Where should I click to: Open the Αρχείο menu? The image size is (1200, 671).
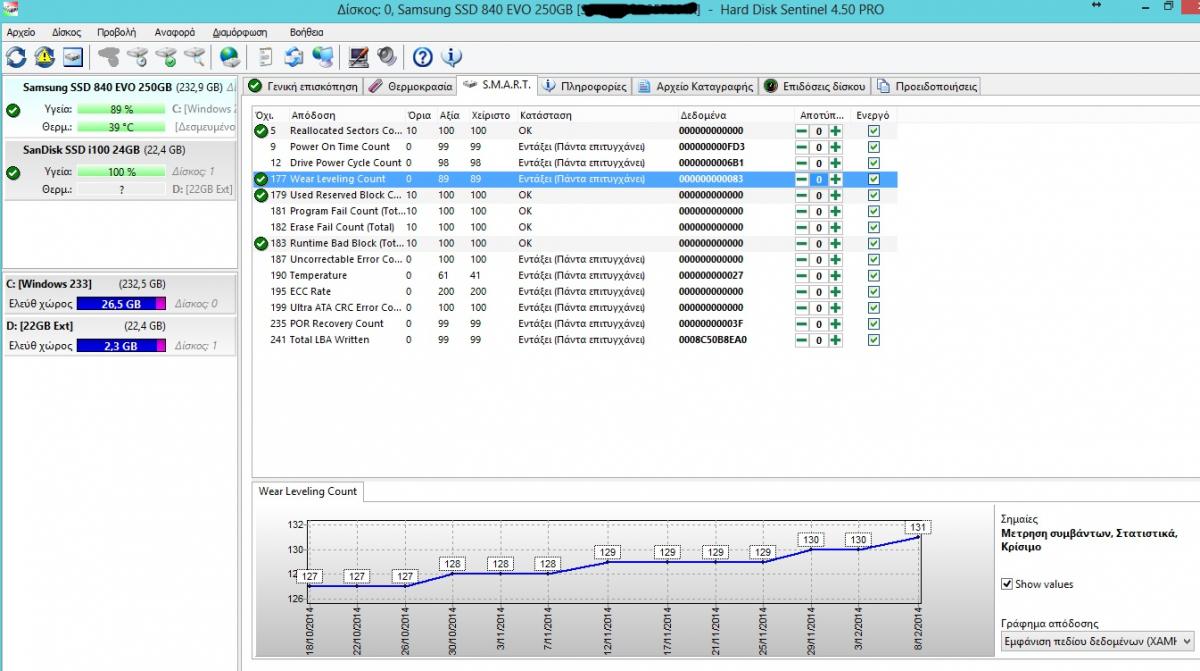coord(20,32)
